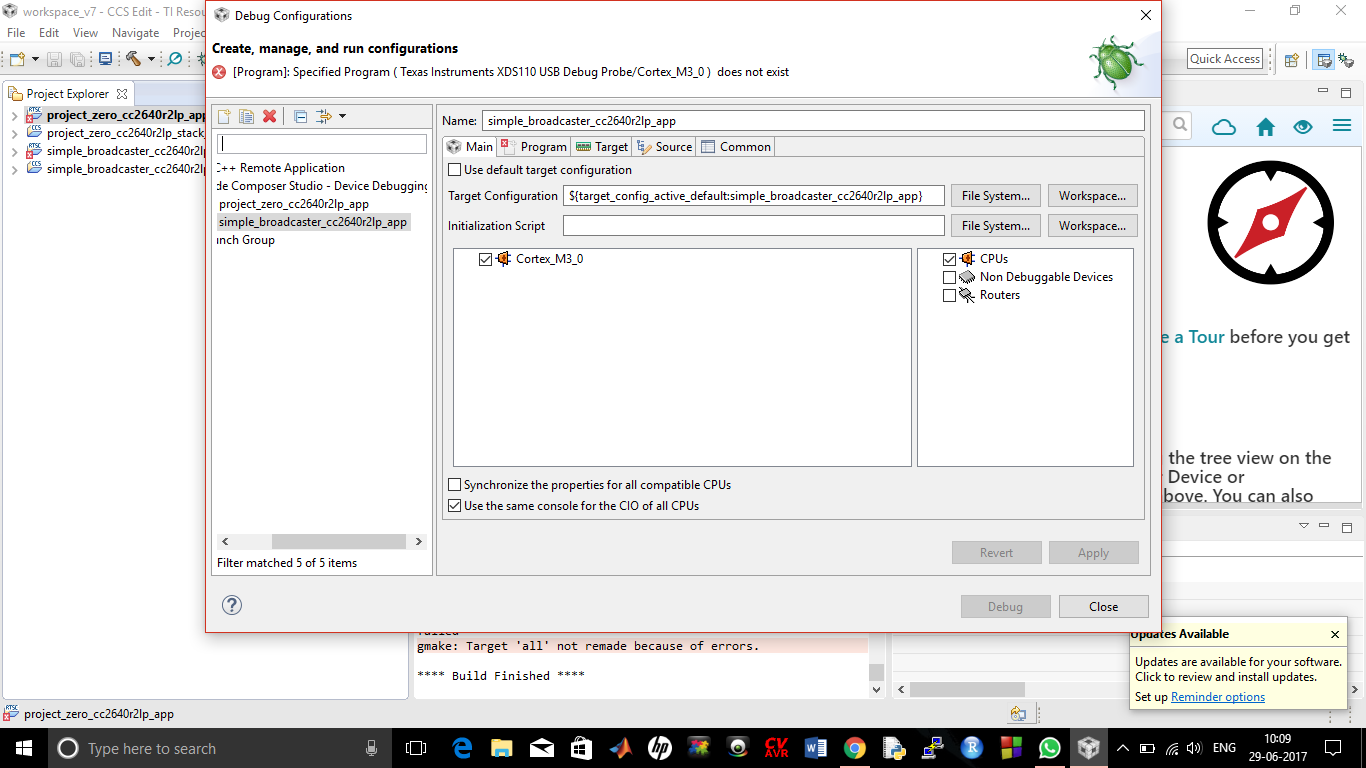Toggle Use default target configuration checkbox
This screenshot has height=768, width=1366.
pos(456,170)
